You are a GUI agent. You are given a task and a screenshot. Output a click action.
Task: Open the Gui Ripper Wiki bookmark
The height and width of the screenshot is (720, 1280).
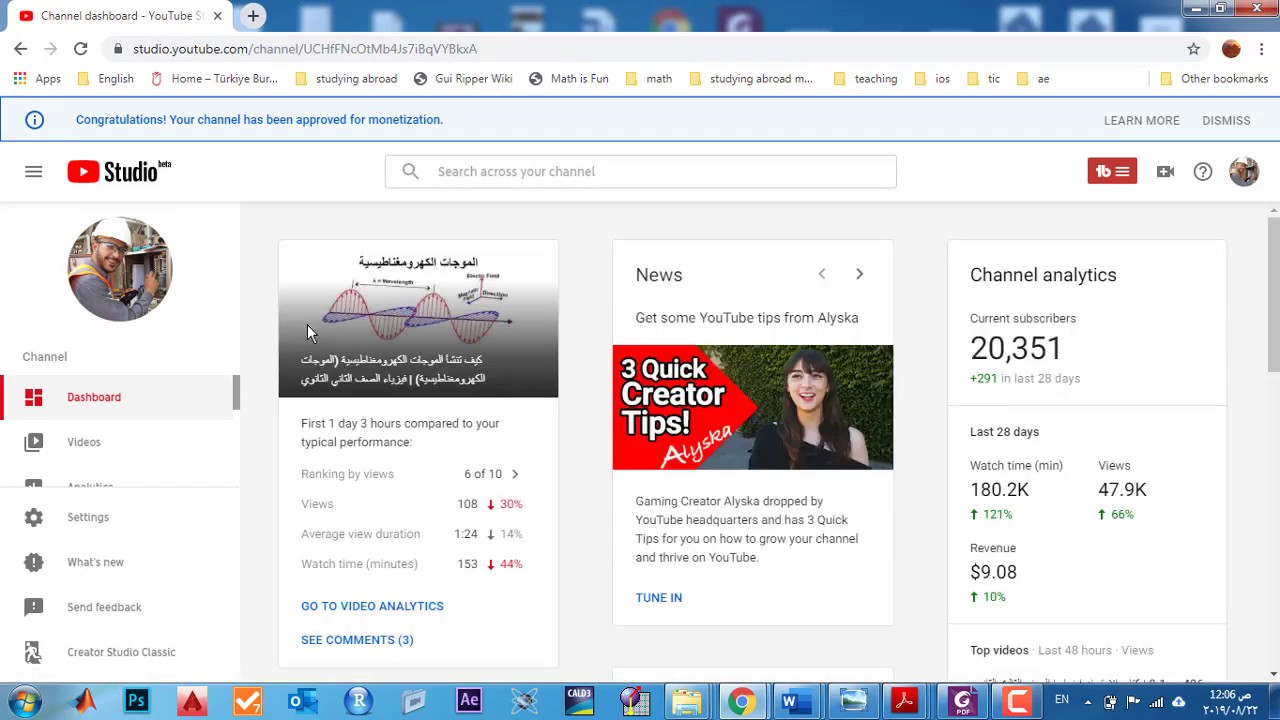pos(463,79)
